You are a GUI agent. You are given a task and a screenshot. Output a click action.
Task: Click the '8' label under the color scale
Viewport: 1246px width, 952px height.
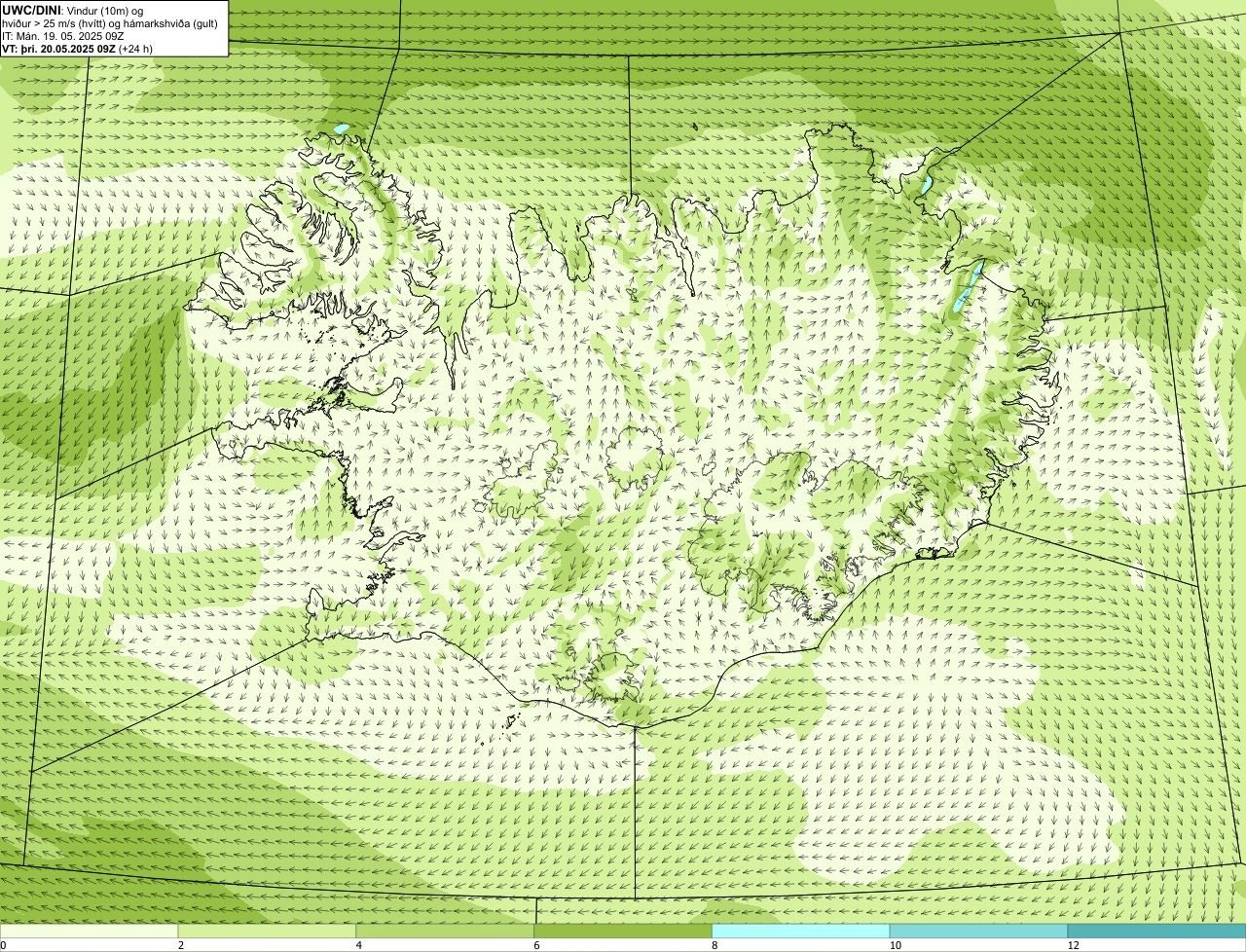(x=715, y=945)
